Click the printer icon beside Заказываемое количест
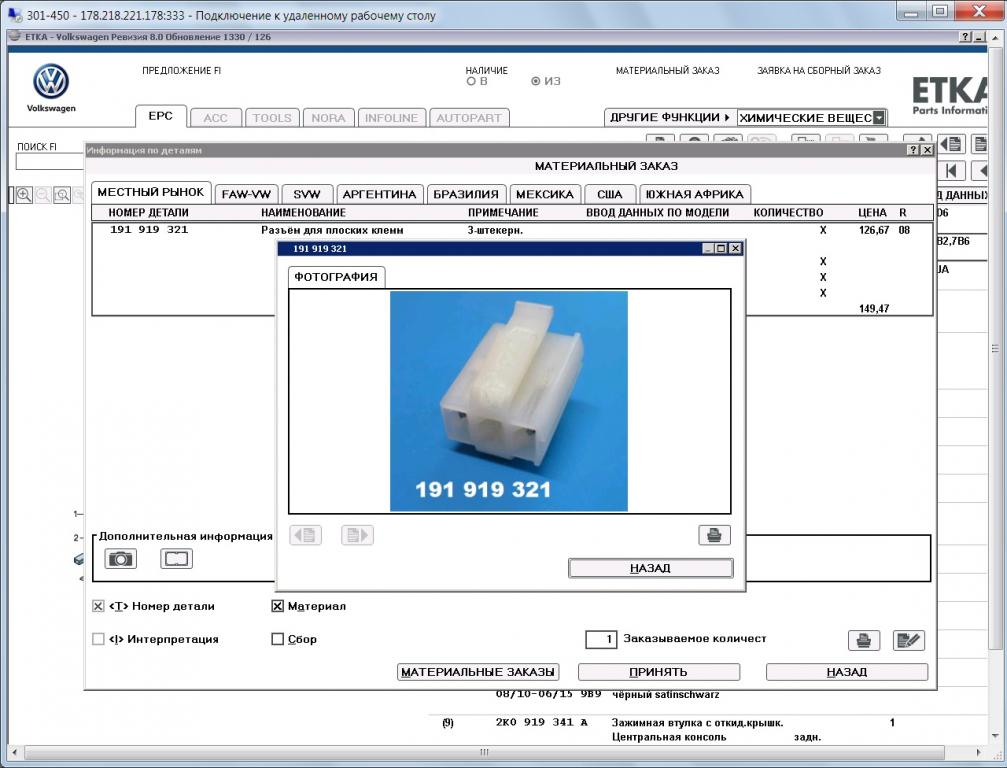 coord(864,640)
